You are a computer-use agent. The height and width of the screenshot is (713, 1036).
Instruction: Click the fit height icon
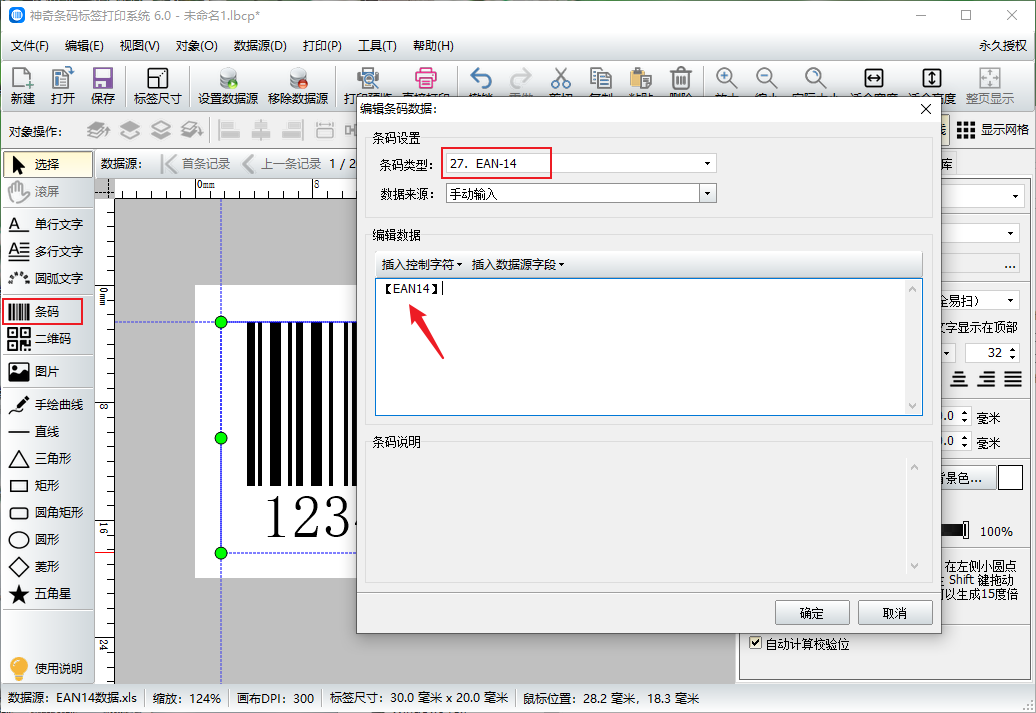(932, 79)
